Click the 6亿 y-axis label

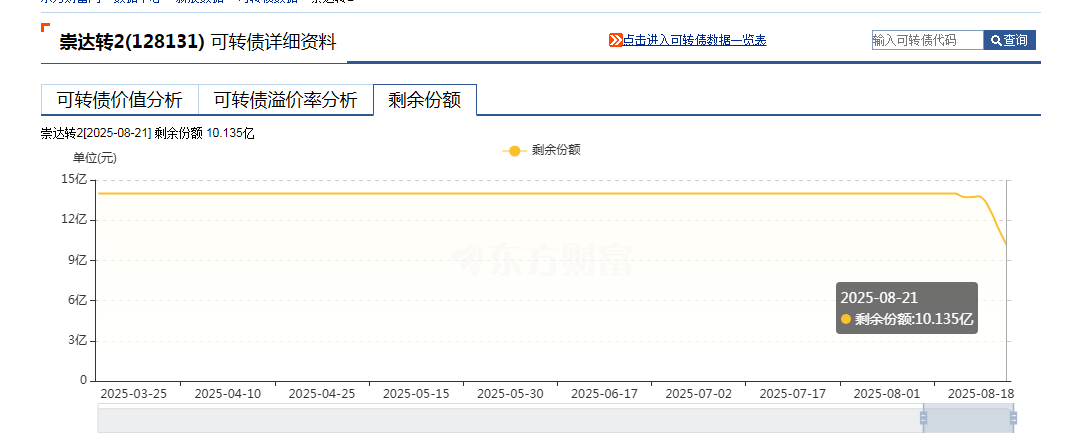77,300
